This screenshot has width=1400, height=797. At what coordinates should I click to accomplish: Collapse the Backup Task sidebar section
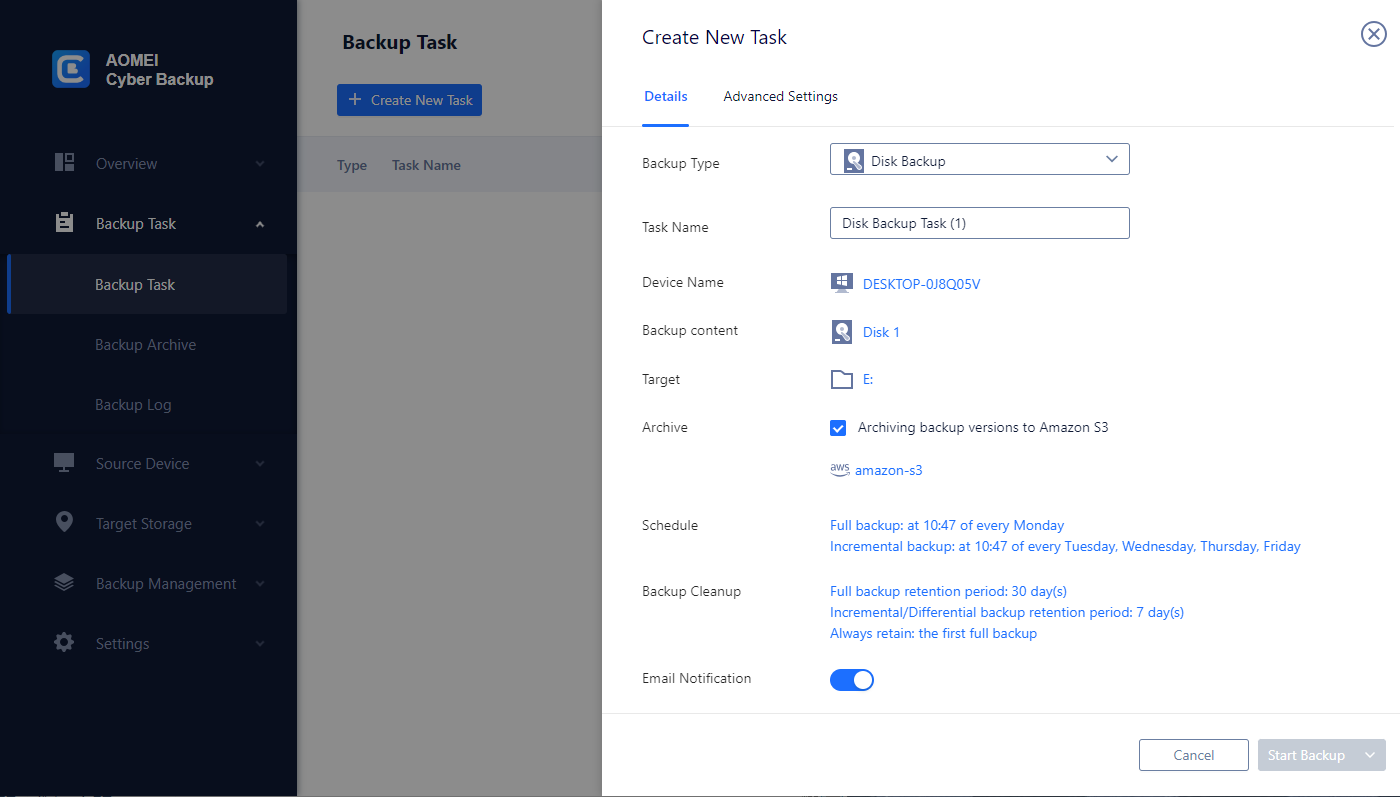coord(260,224)
